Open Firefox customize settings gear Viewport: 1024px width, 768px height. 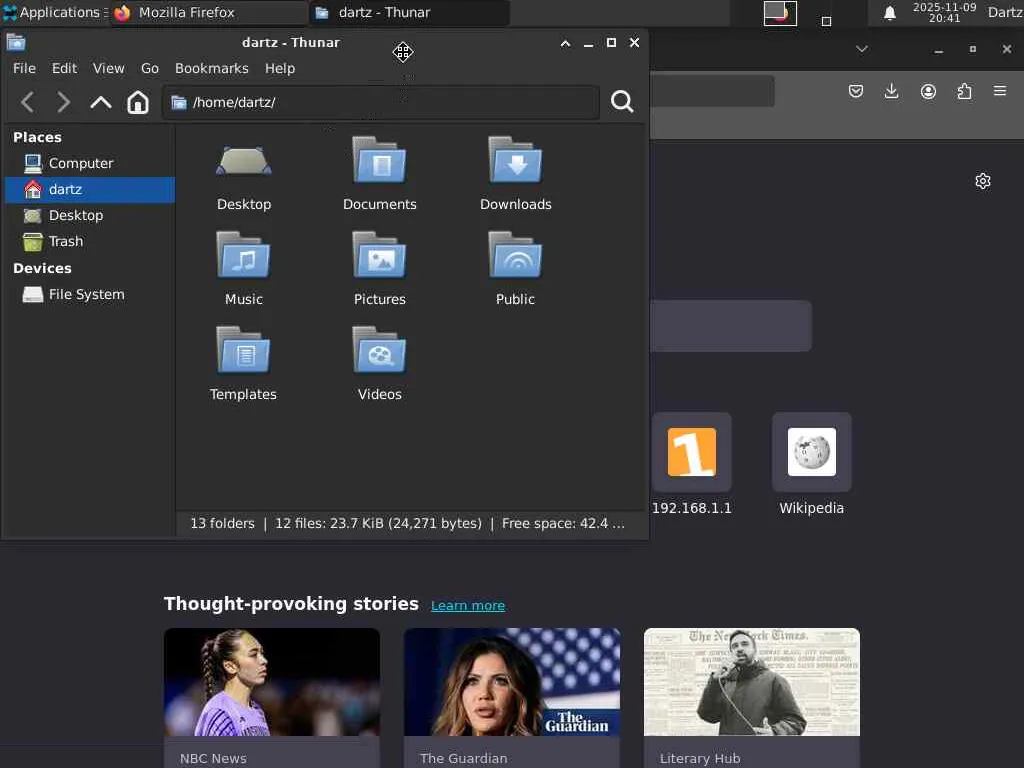pos(983,181)
